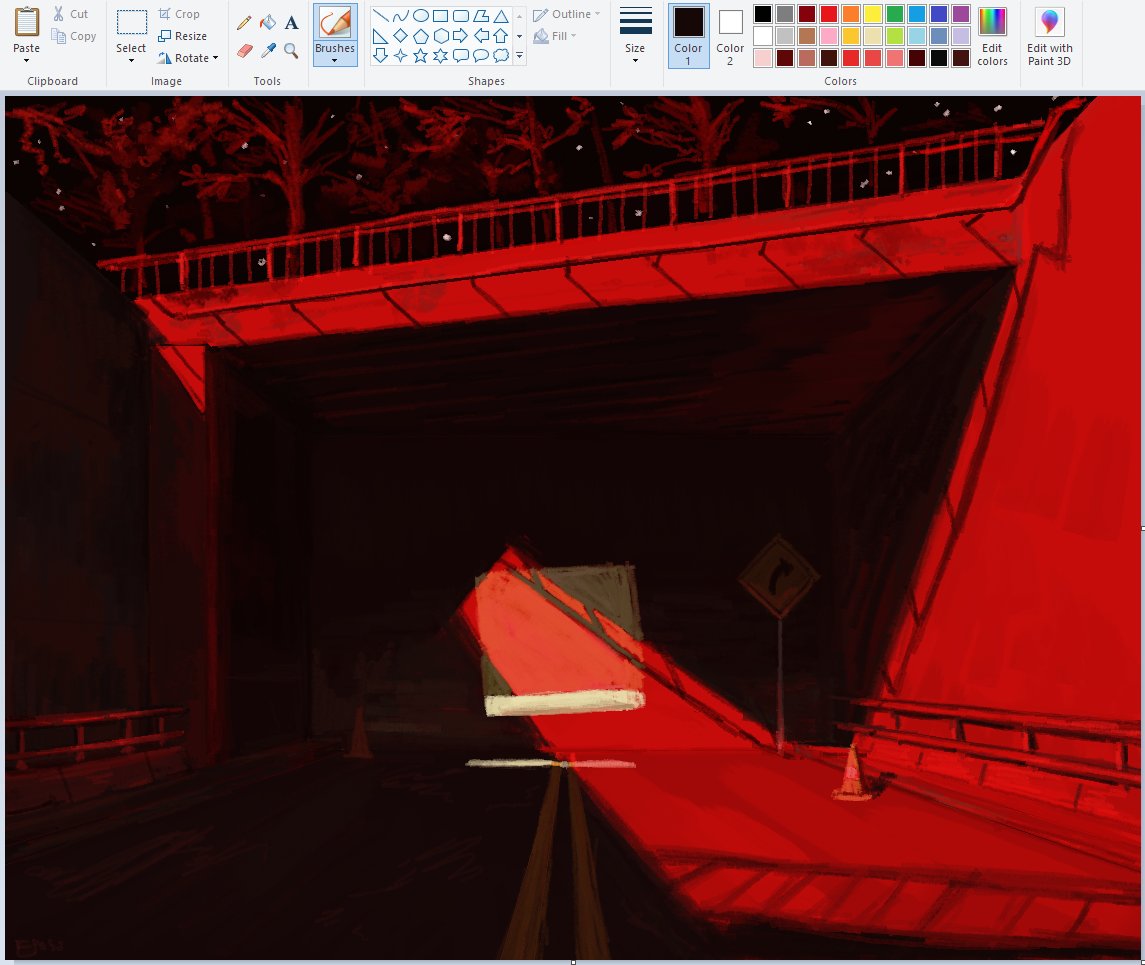This screenshot has height=965, width=1145.
Task: Click the Paste clipboard icon
Action: (26, 23)
